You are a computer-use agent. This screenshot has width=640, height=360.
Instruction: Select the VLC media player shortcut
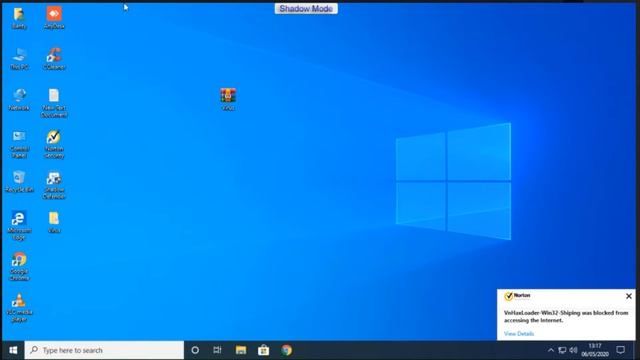point(19,307)
